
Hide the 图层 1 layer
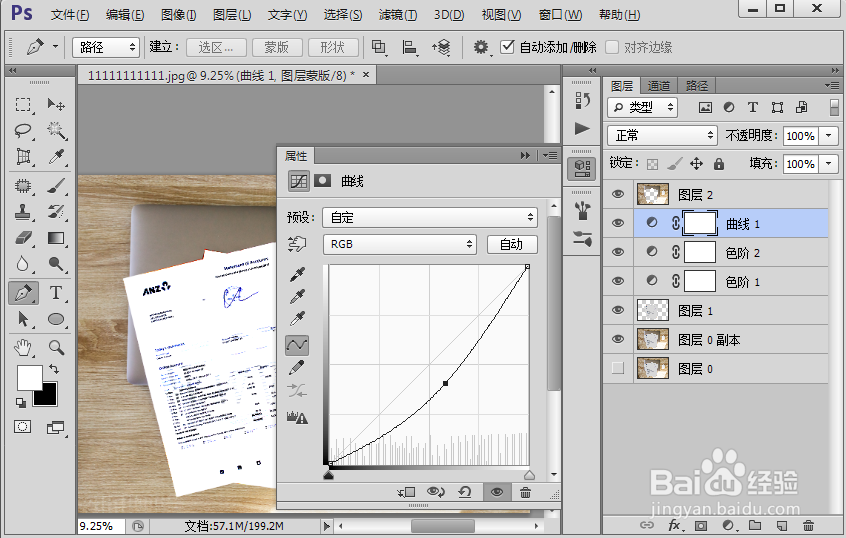[x=618, y=310]
